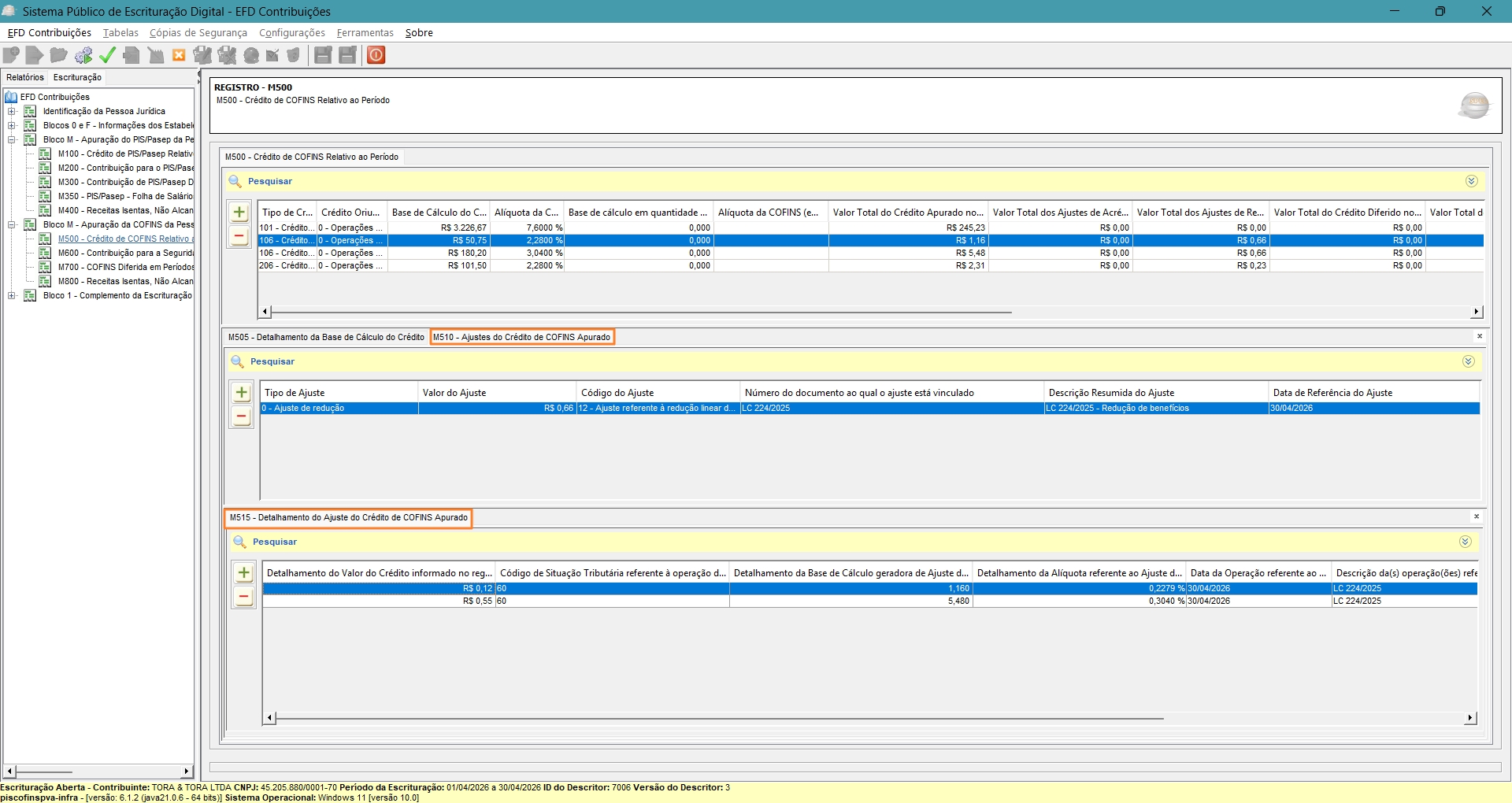
Task: Select M600 Contribuição para a Seguridade item
Action: (x=126, y=253)
